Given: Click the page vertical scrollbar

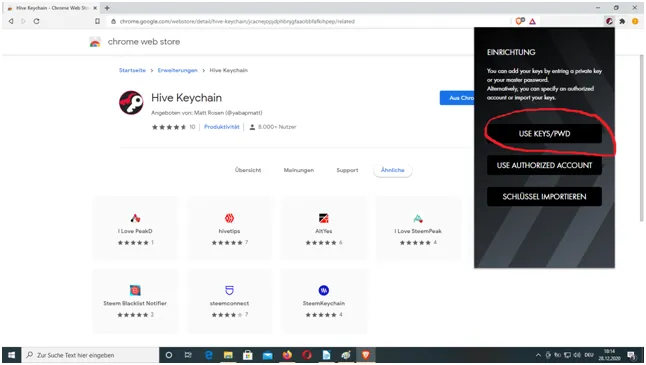Looking at the screenshot, I should [x=641, y=138].
